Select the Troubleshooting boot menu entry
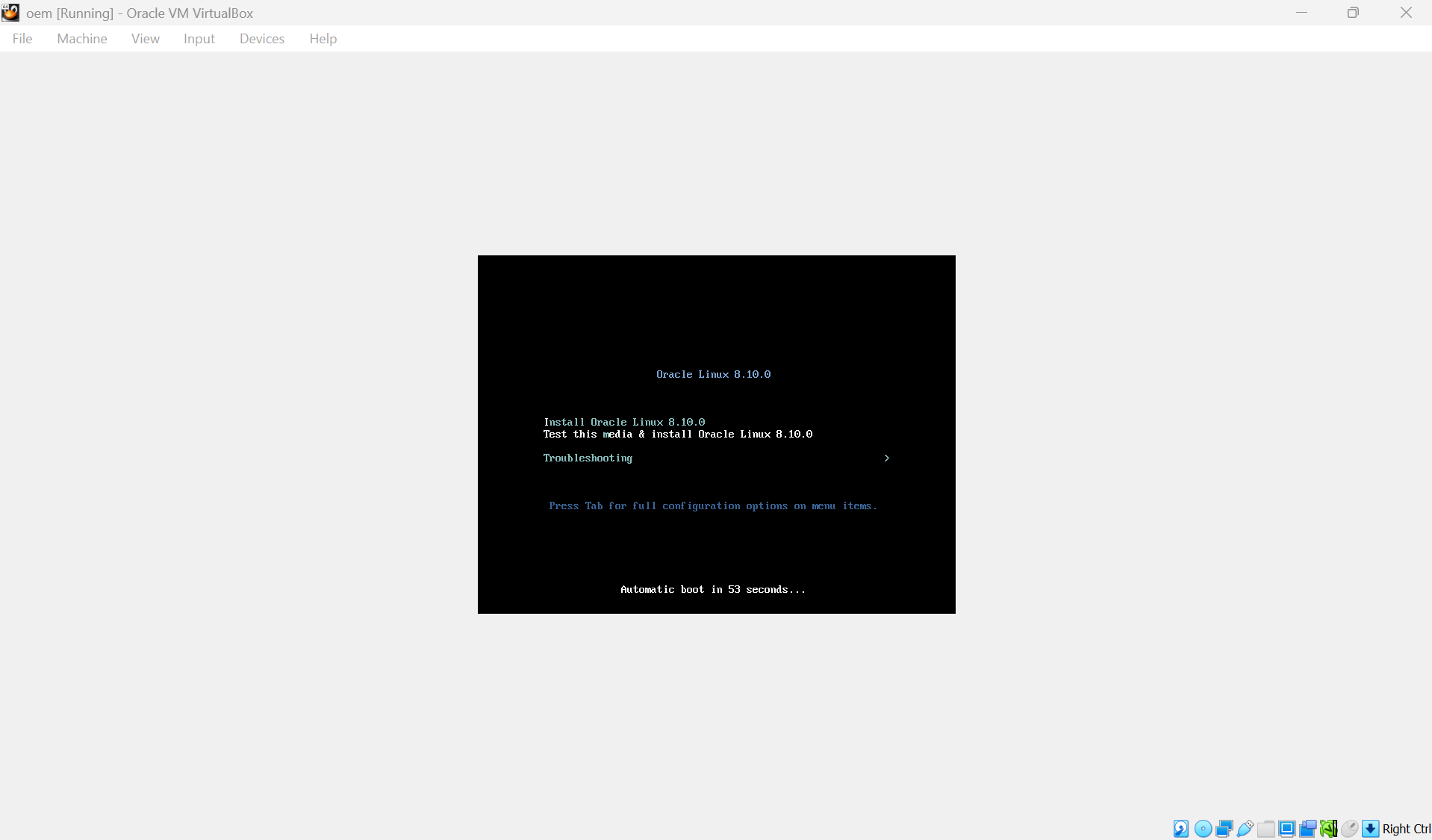 [x=588, y=458]
